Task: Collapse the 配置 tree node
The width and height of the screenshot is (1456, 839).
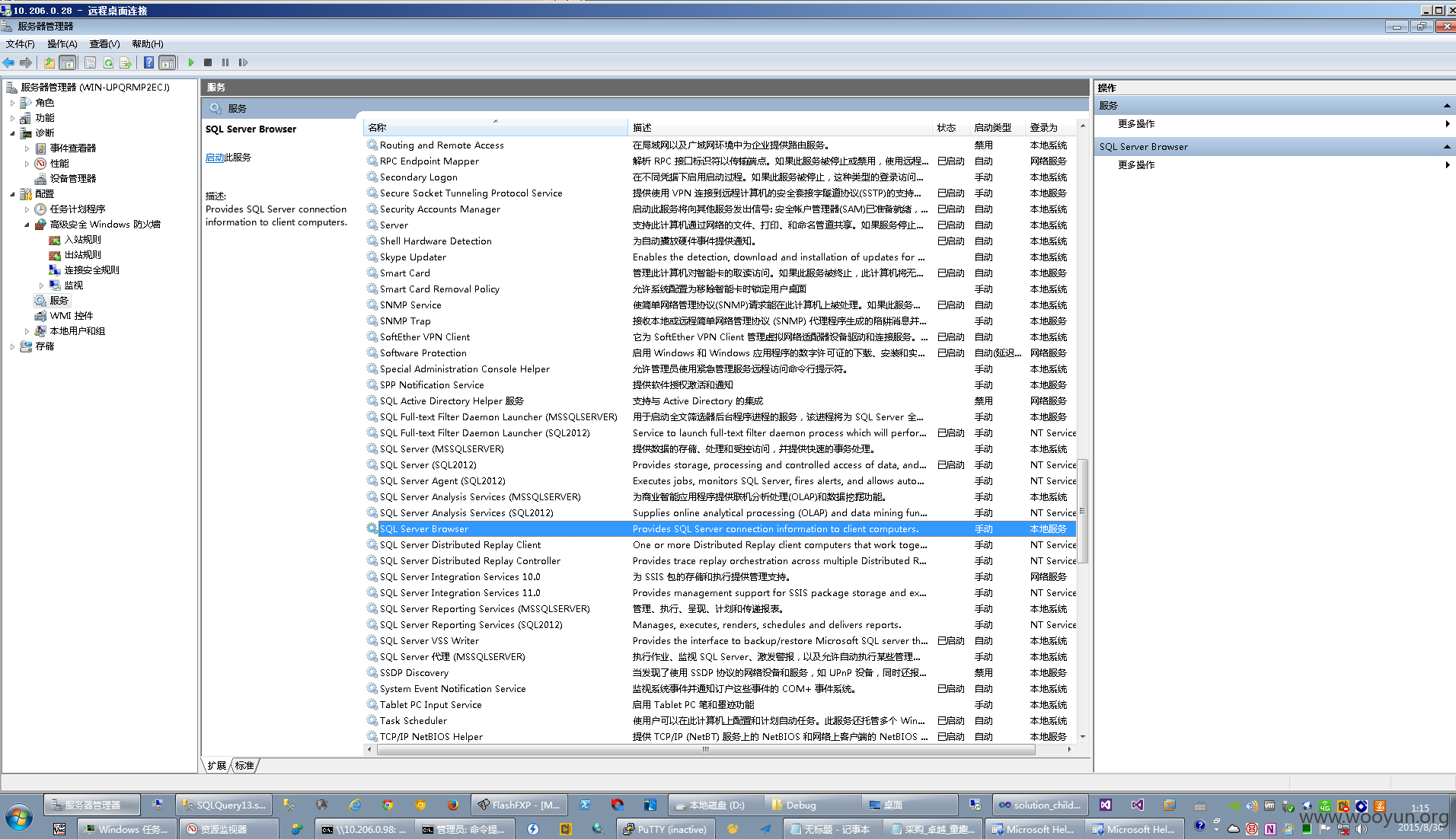Action: pyautogui.click(x=12, y=194)
